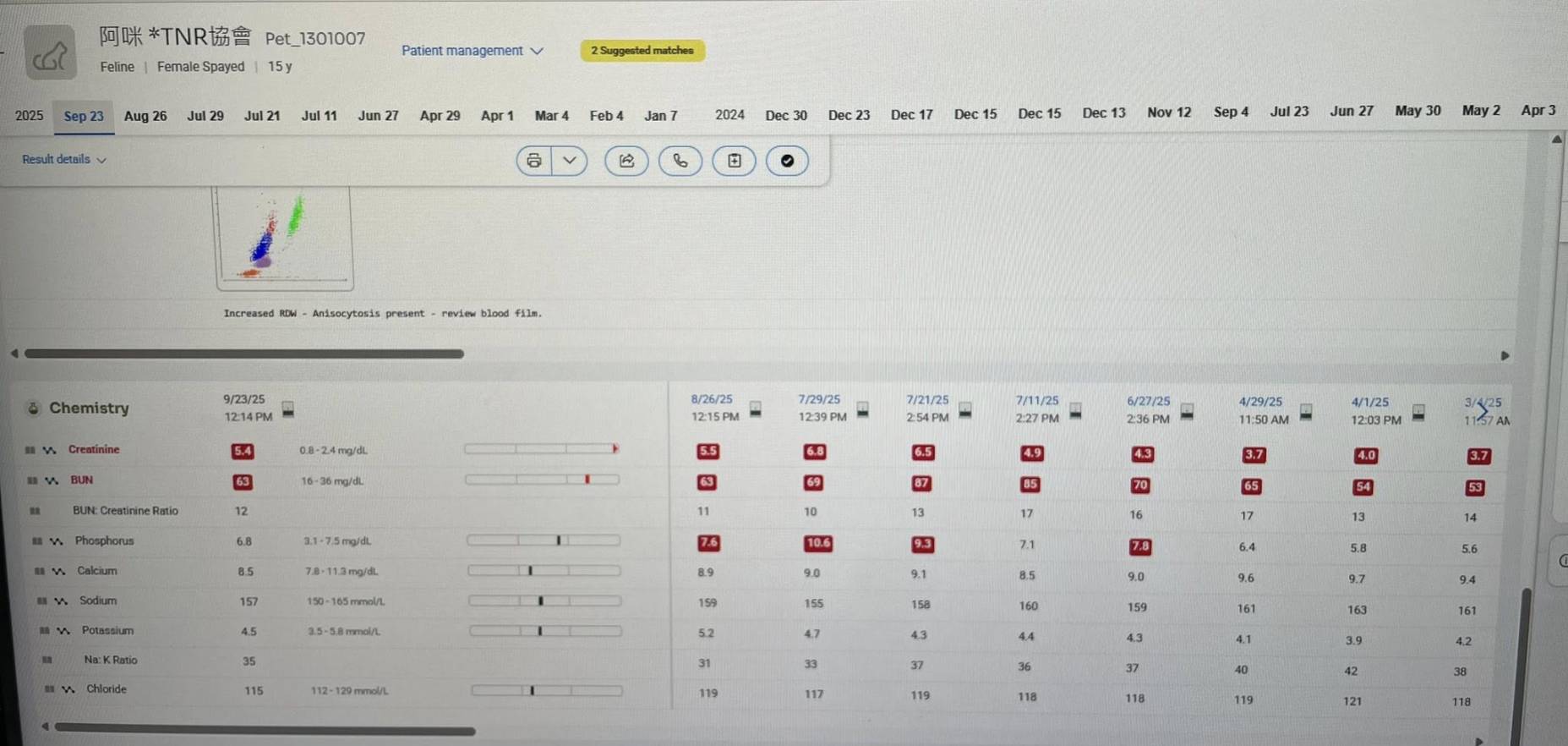
Task: Open the 8/26/25 historical result link
Action: tap(712, 399)
